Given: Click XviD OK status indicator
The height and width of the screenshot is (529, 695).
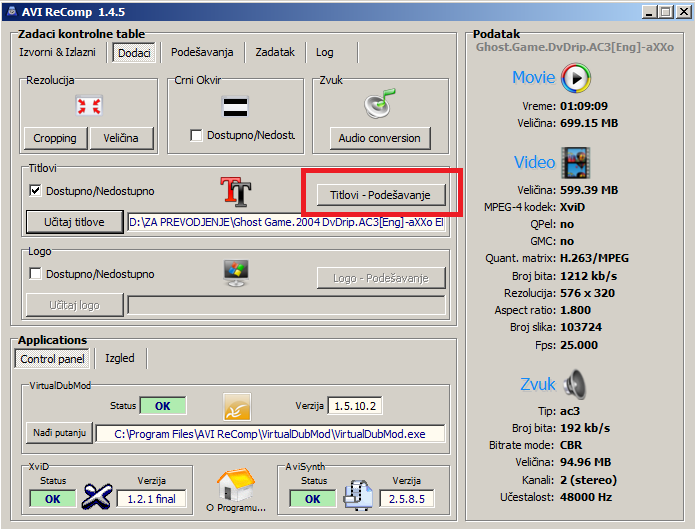Looking at the screenshot, I should (x=53, y=499).
